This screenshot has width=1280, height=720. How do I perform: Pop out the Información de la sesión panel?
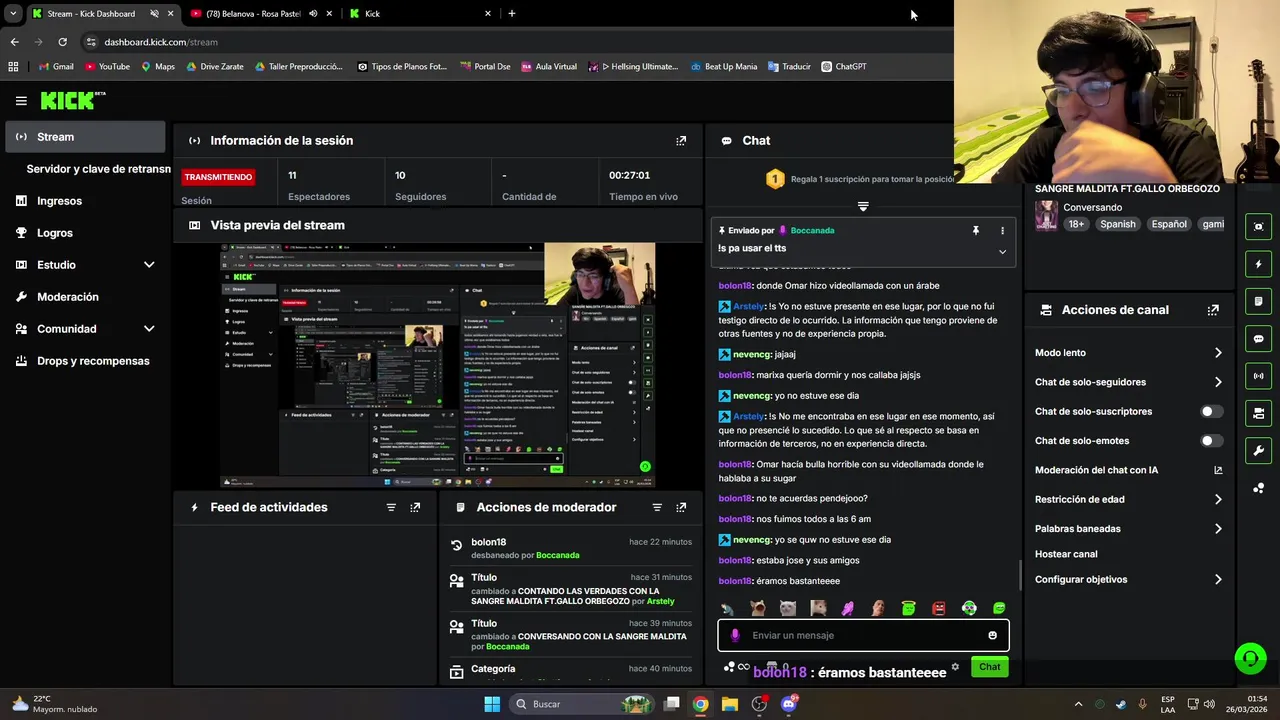click(681, 141)
